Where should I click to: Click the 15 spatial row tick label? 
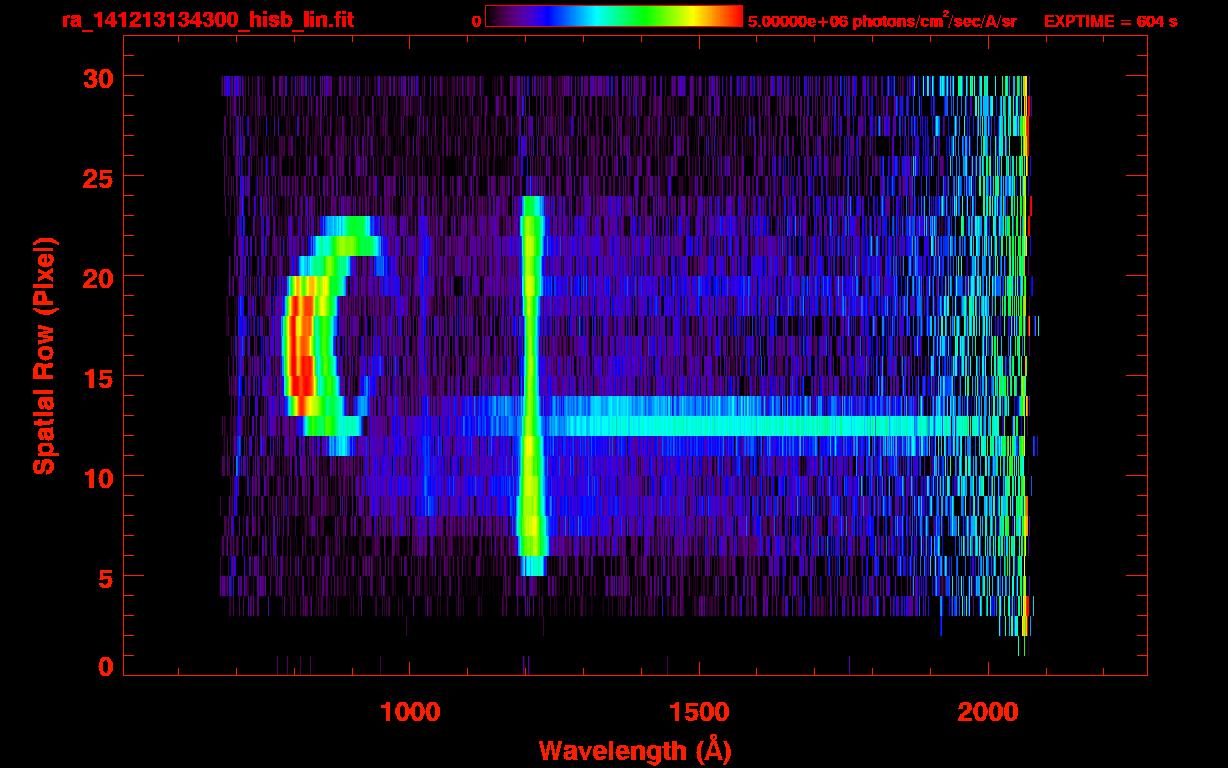tap(98, 377)
